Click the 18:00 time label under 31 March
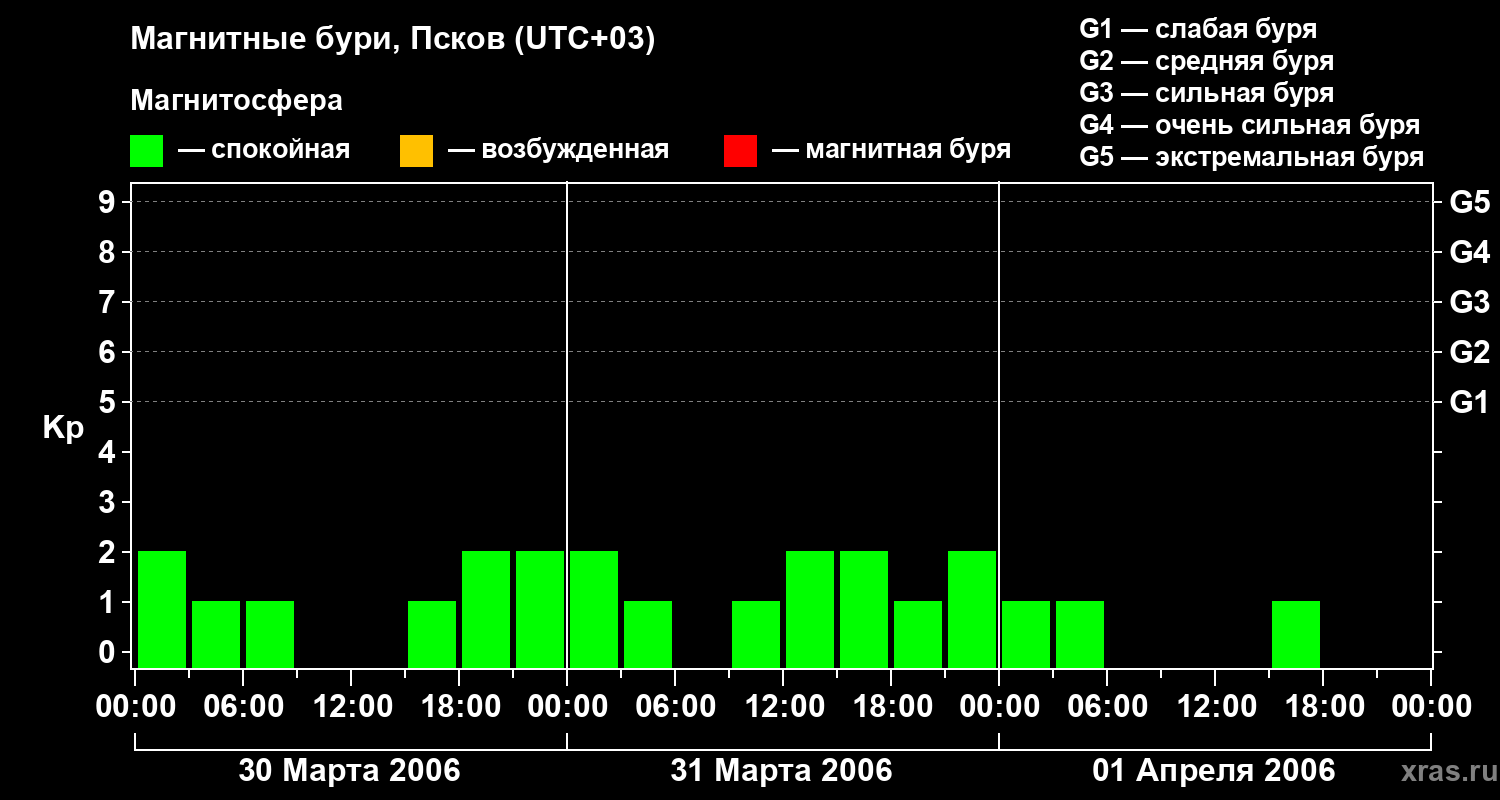Viewport: 1500px width, 800px height. [891, 707]
